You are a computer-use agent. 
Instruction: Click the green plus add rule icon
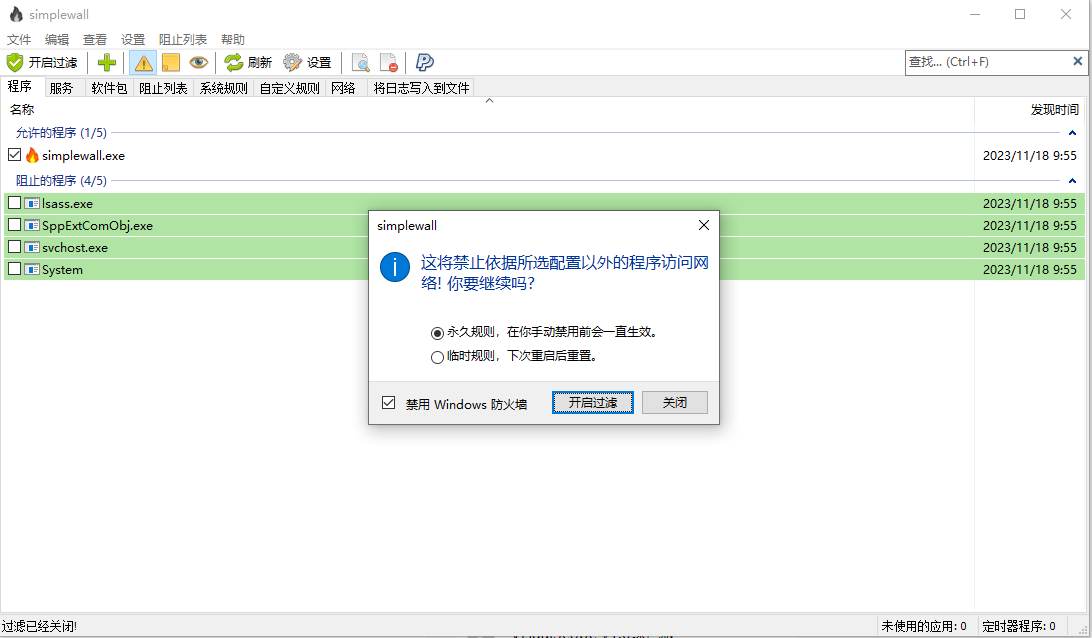click(x=106, y=62)
